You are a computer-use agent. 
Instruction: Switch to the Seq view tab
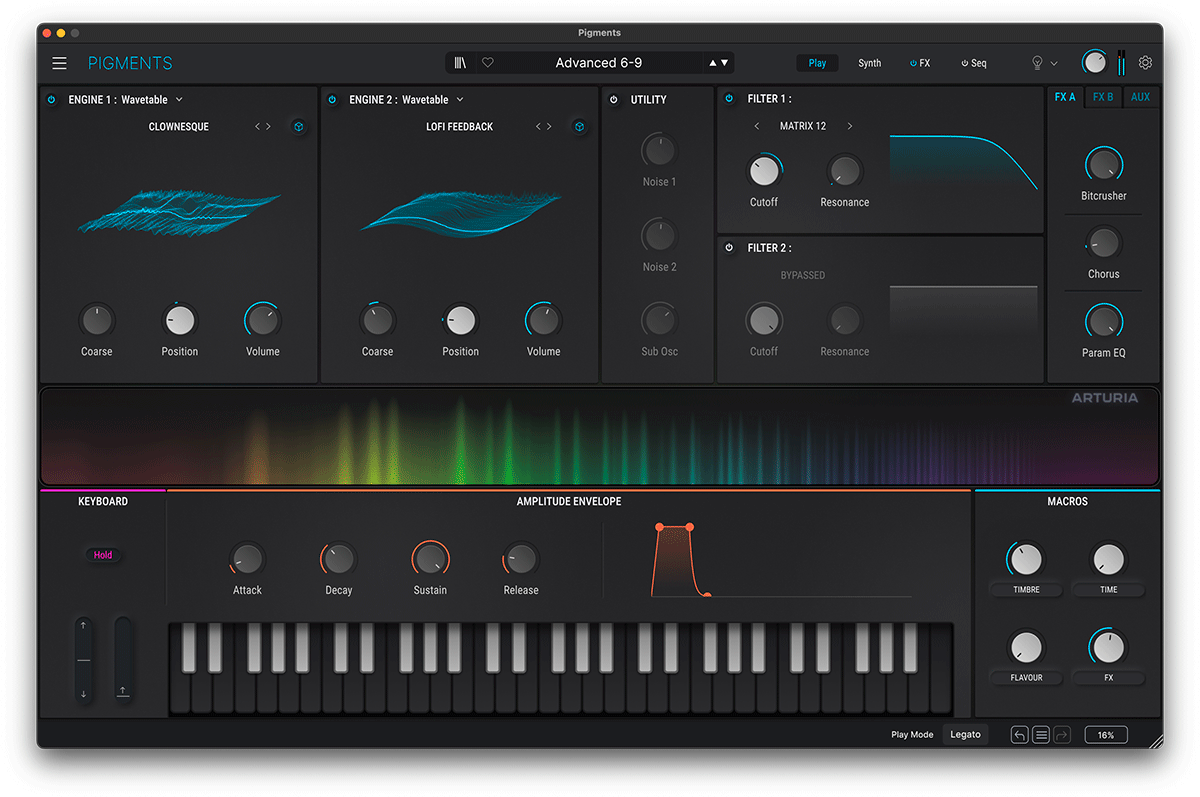pyautogui.click(x=974, y=63)
